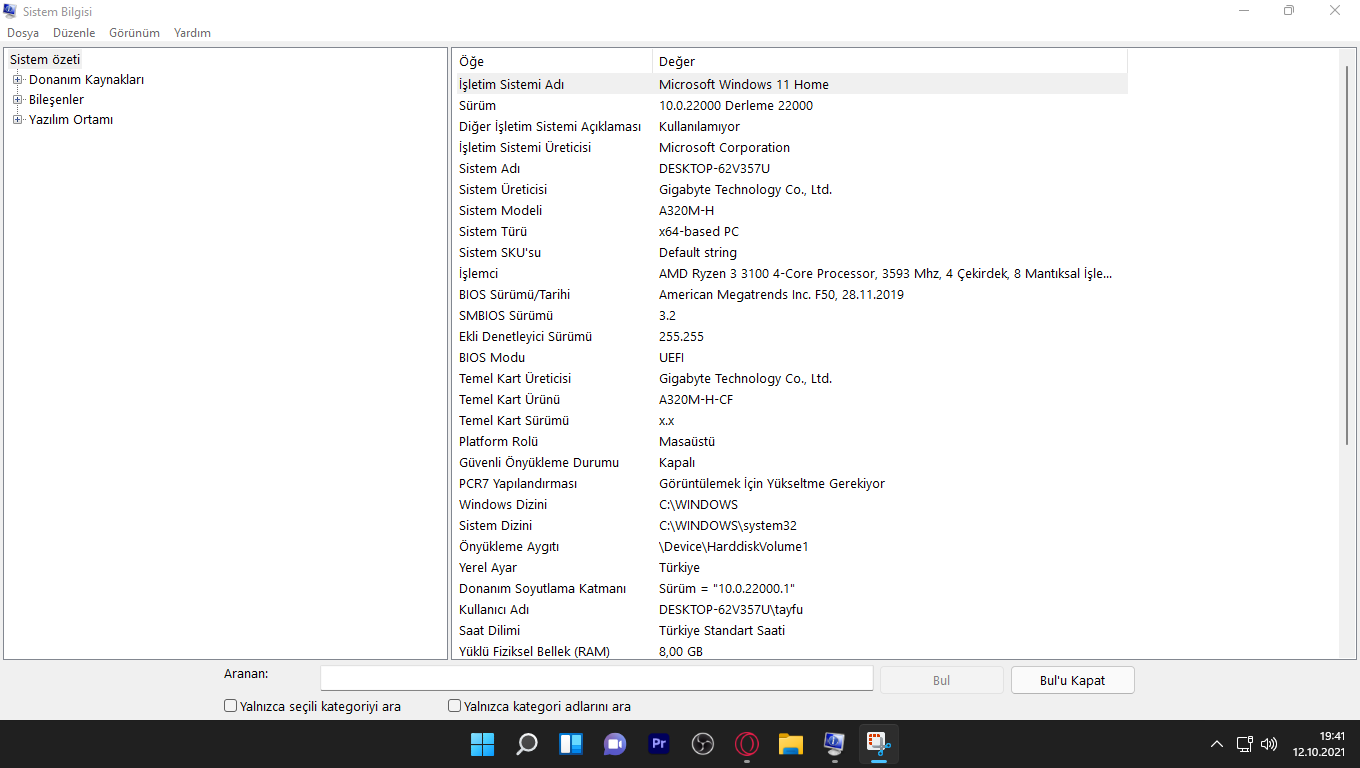The height and width of the screenshot is (768, 1360).
Task: Enable 'Yalnızca kategori adlarını ara' checkbox
Action: pos(455,706)
